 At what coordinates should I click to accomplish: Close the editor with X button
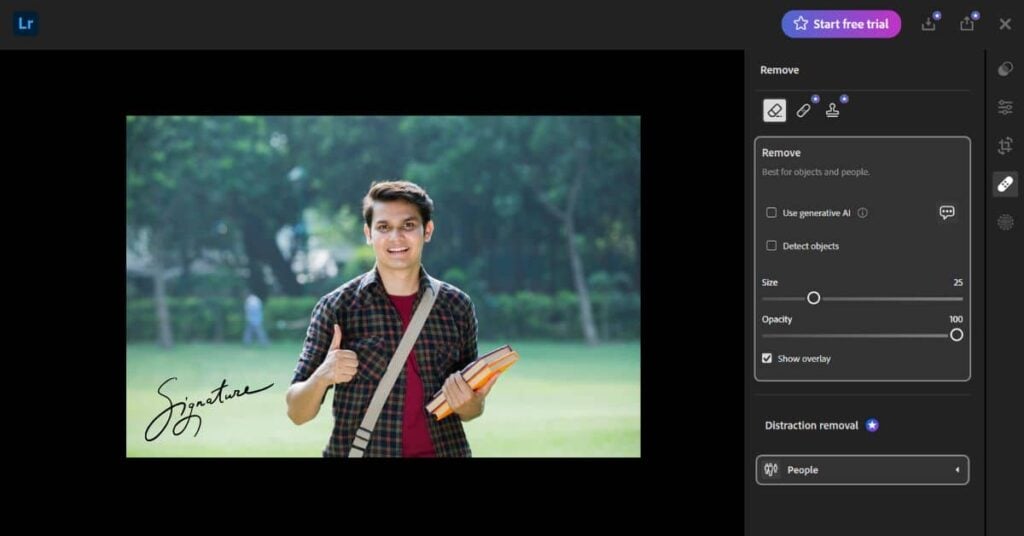click(1005, 24)
